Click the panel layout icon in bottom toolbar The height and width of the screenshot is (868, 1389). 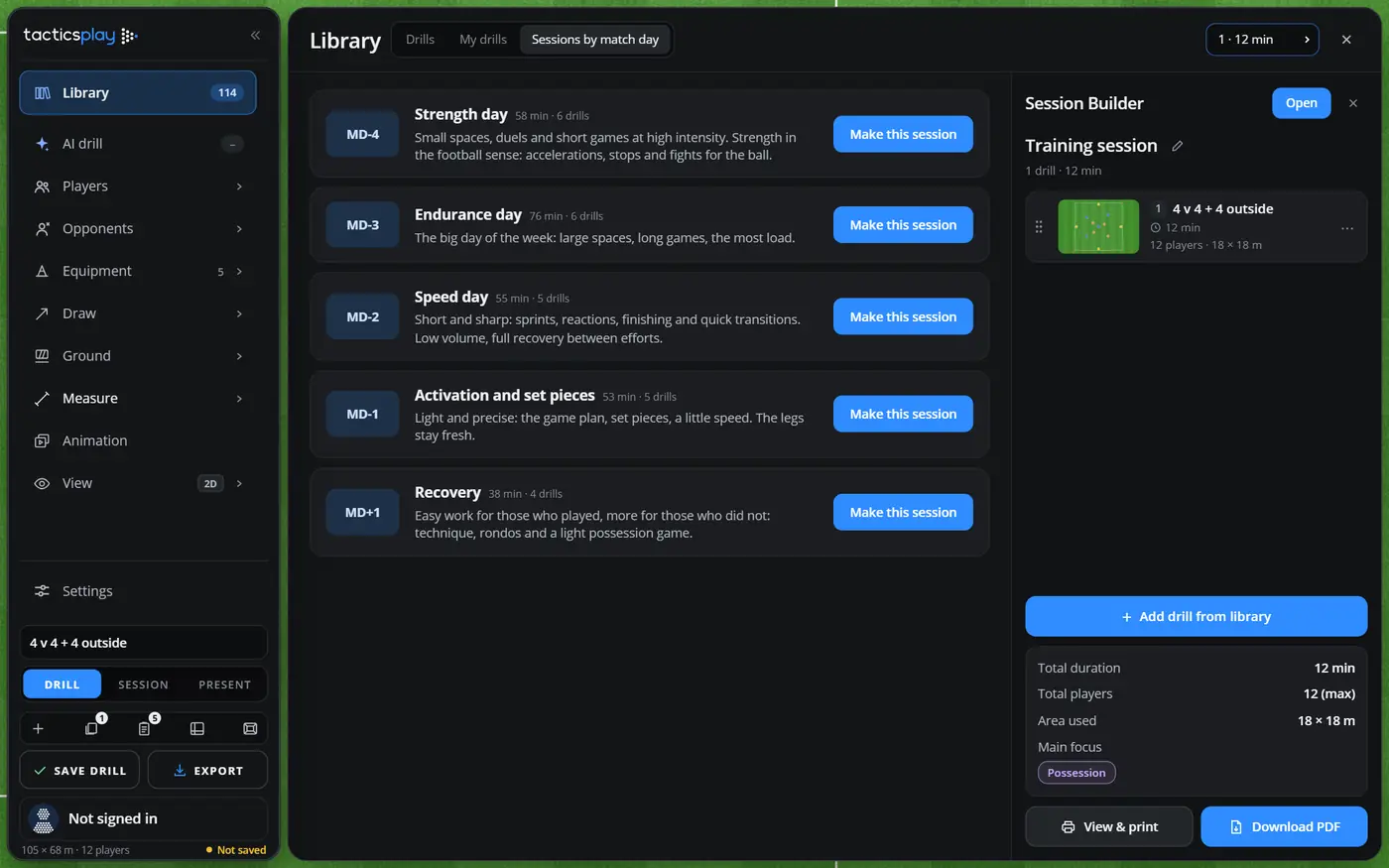pyautogui.click(x=197, y=729)
